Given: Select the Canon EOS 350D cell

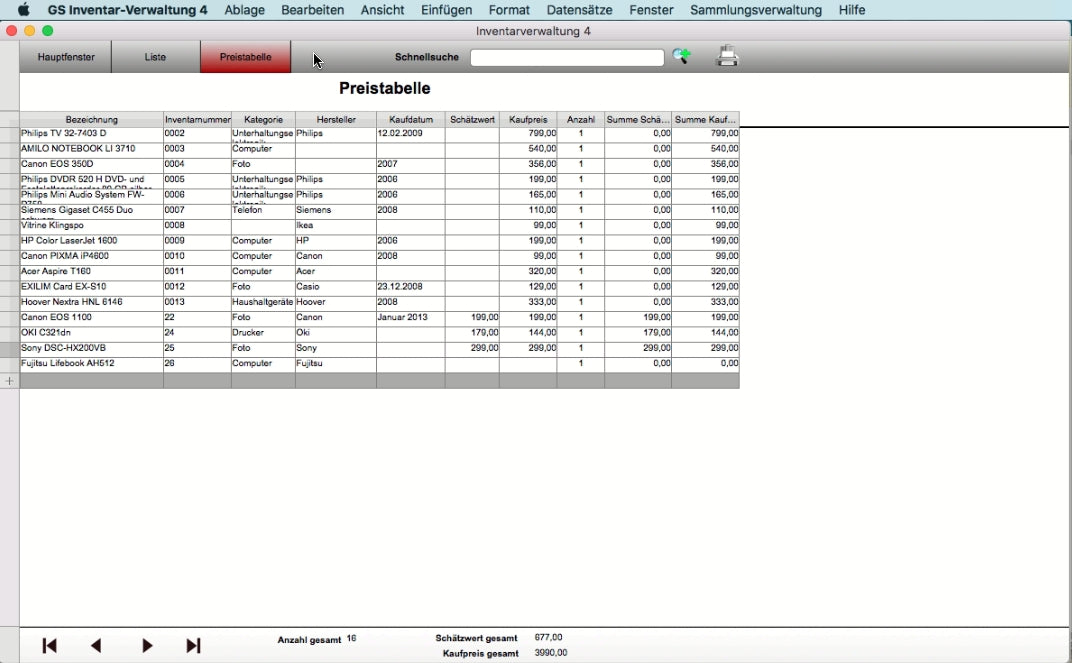Looking at the screenshot, I should [x=92, y=165].
